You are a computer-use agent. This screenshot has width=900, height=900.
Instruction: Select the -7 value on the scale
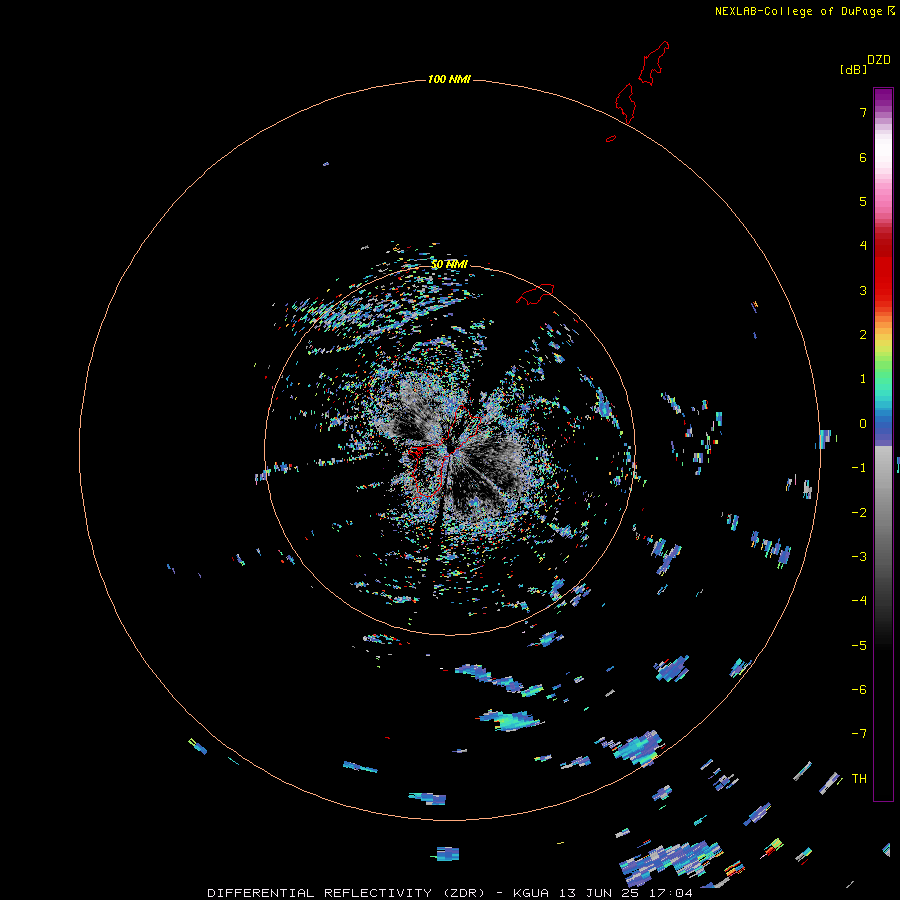tap(859, 734)
